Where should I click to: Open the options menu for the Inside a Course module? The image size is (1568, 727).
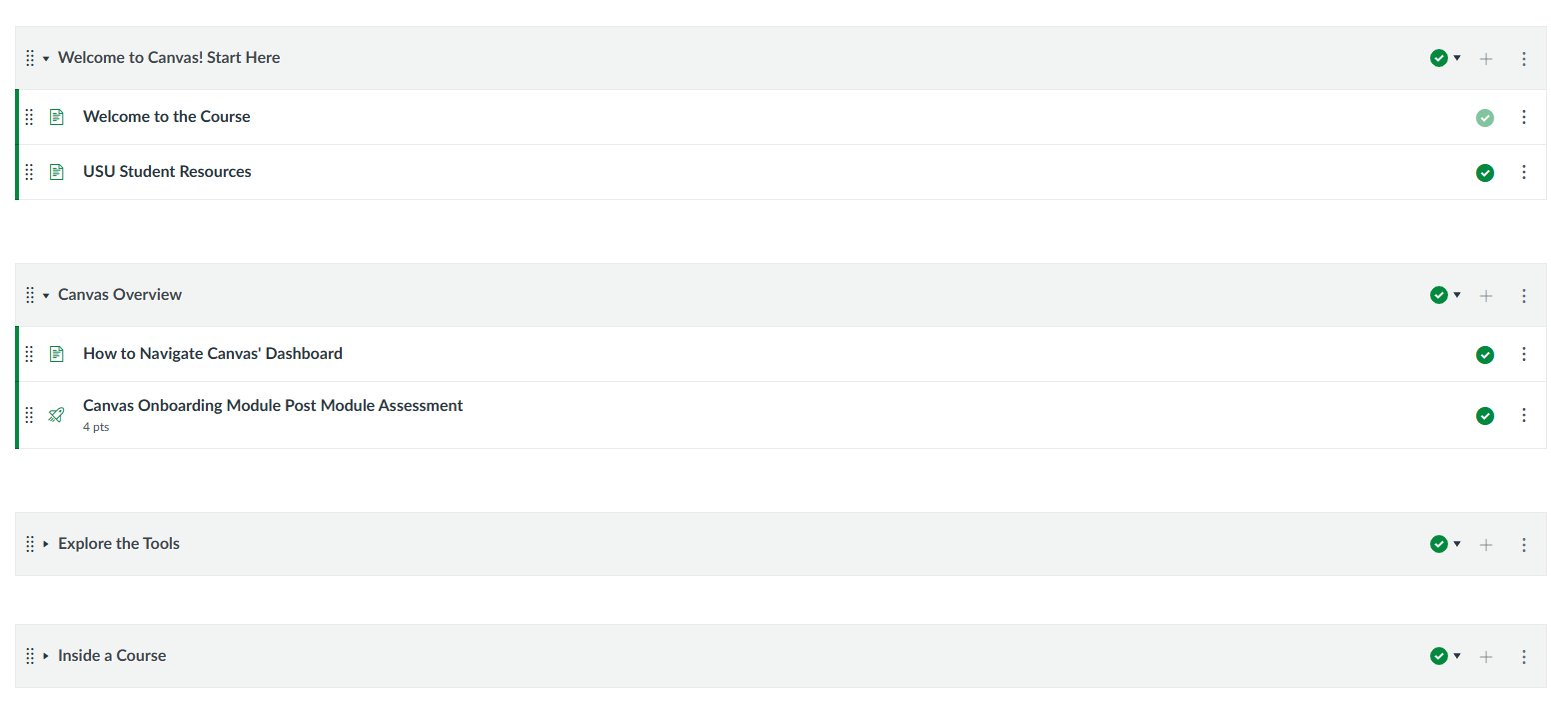pos(1524,657)
